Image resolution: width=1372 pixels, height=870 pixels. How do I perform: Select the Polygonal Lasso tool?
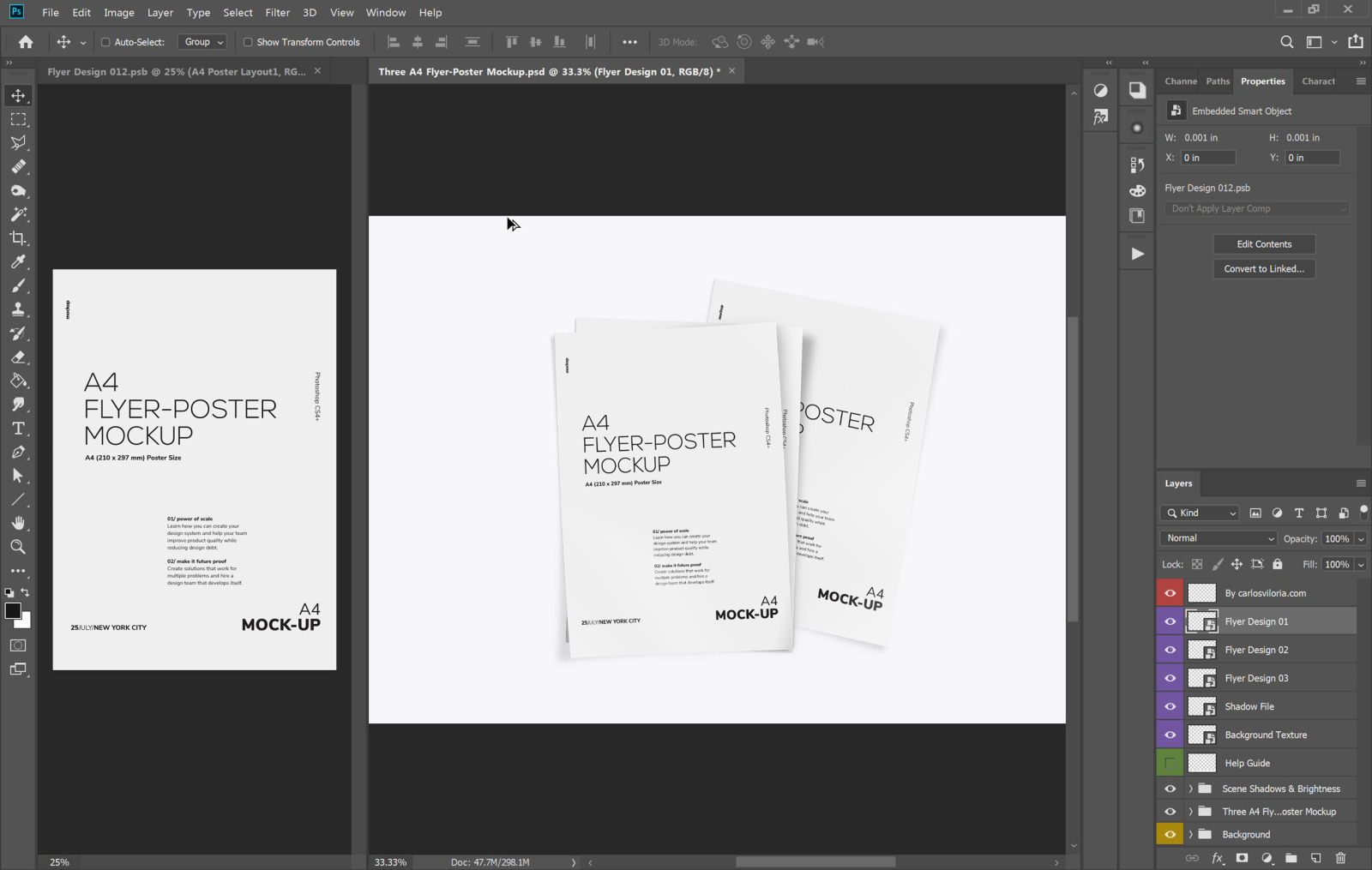[x=18, y=143]
